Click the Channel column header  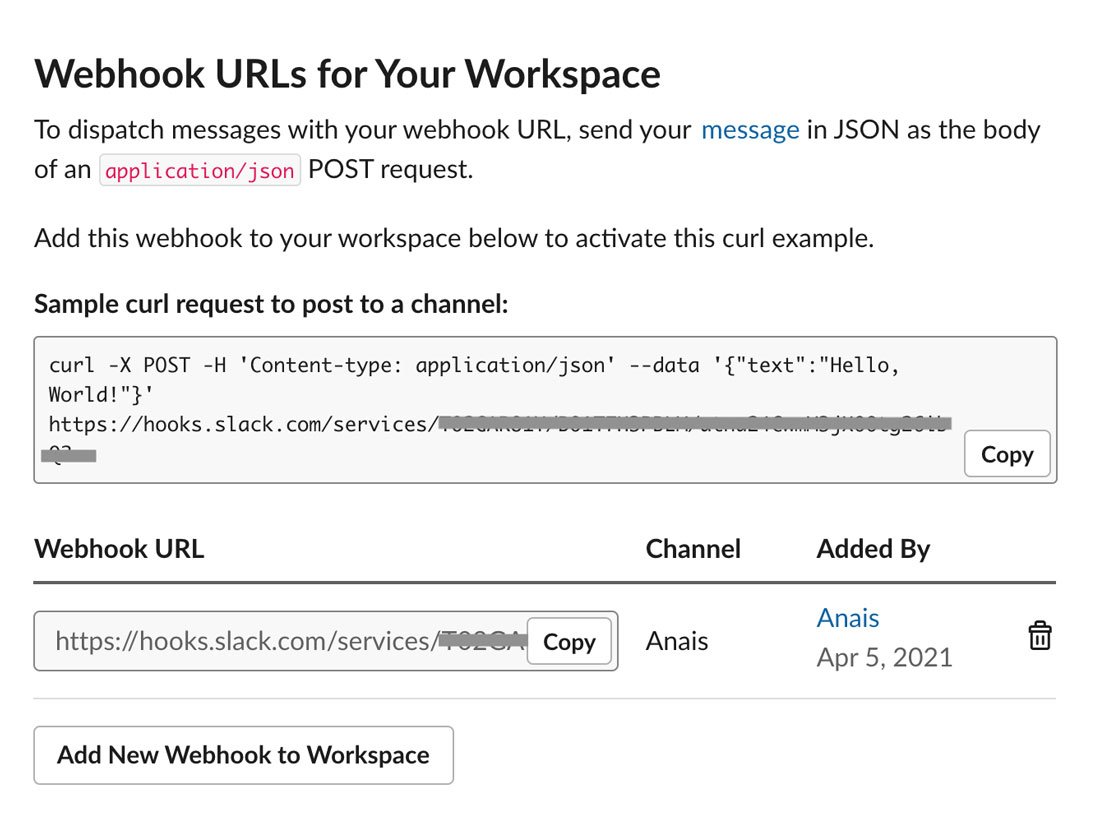[x=693, y=549]
